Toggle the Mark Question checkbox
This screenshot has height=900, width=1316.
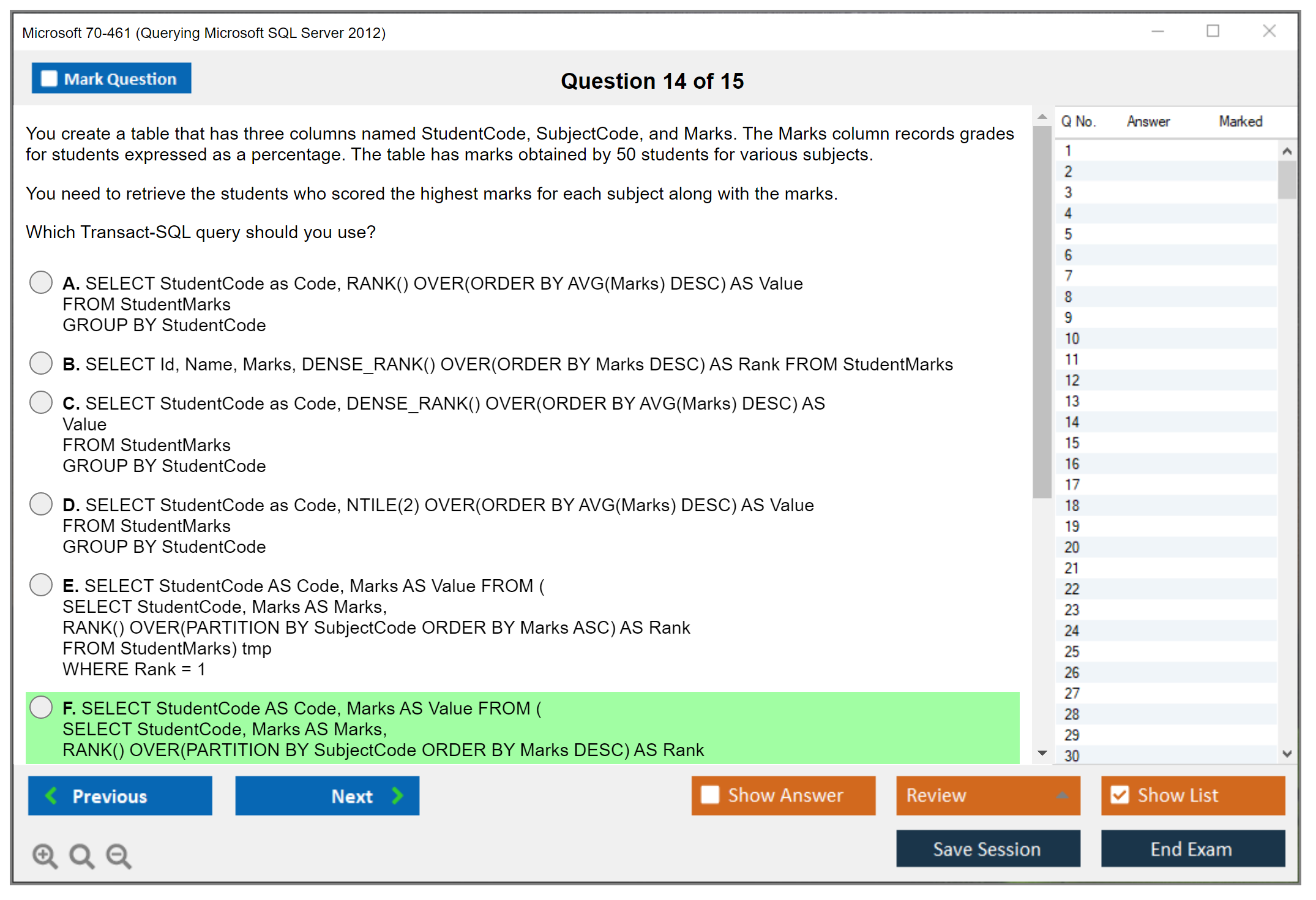49,78
